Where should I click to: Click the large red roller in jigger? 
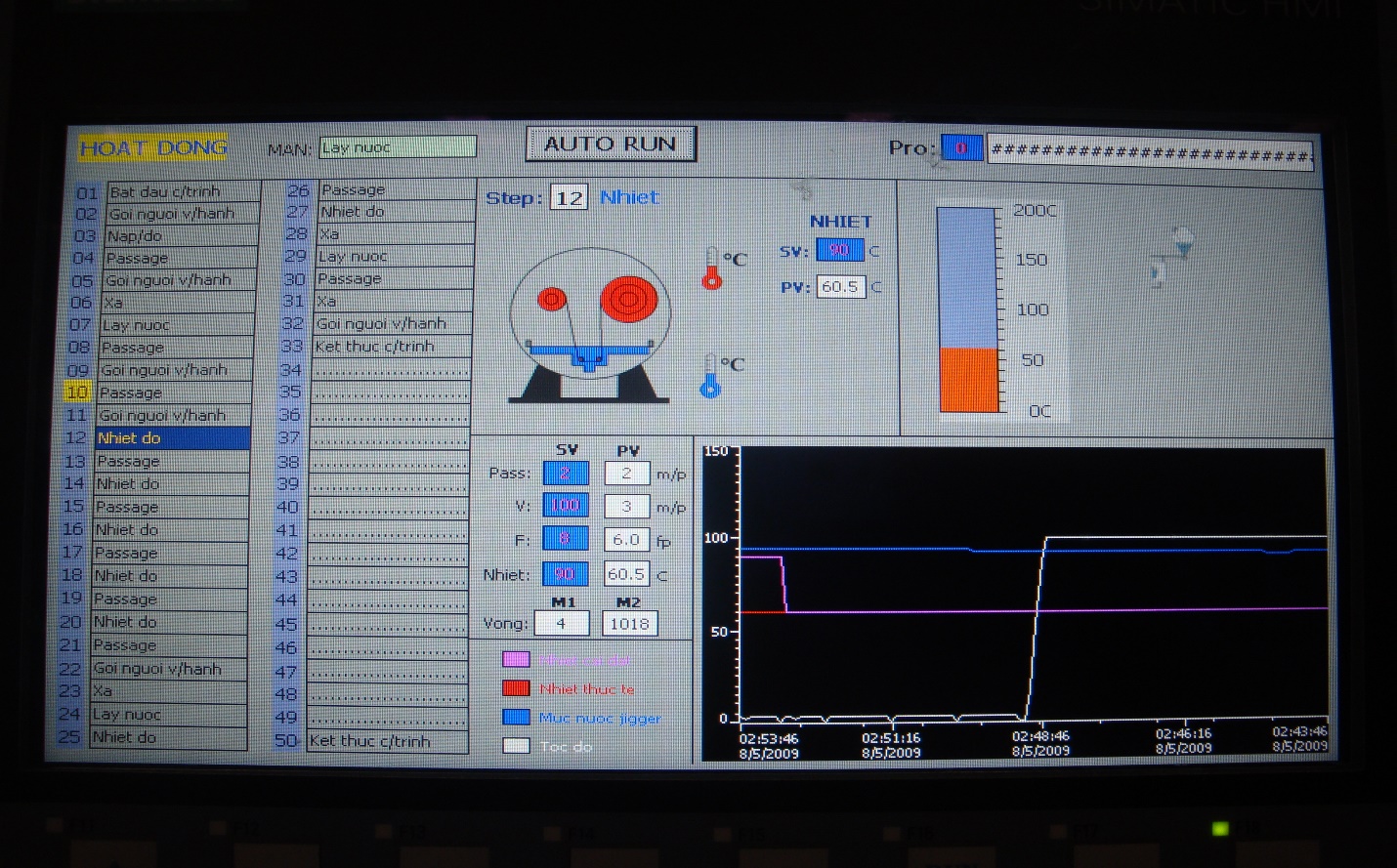click(628, 299)
